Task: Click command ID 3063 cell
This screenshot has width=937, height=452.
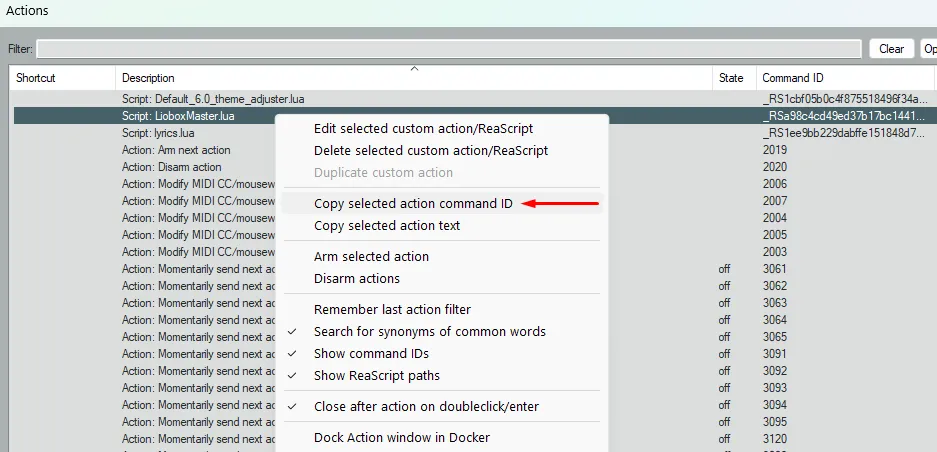Action: click(774, 303)
